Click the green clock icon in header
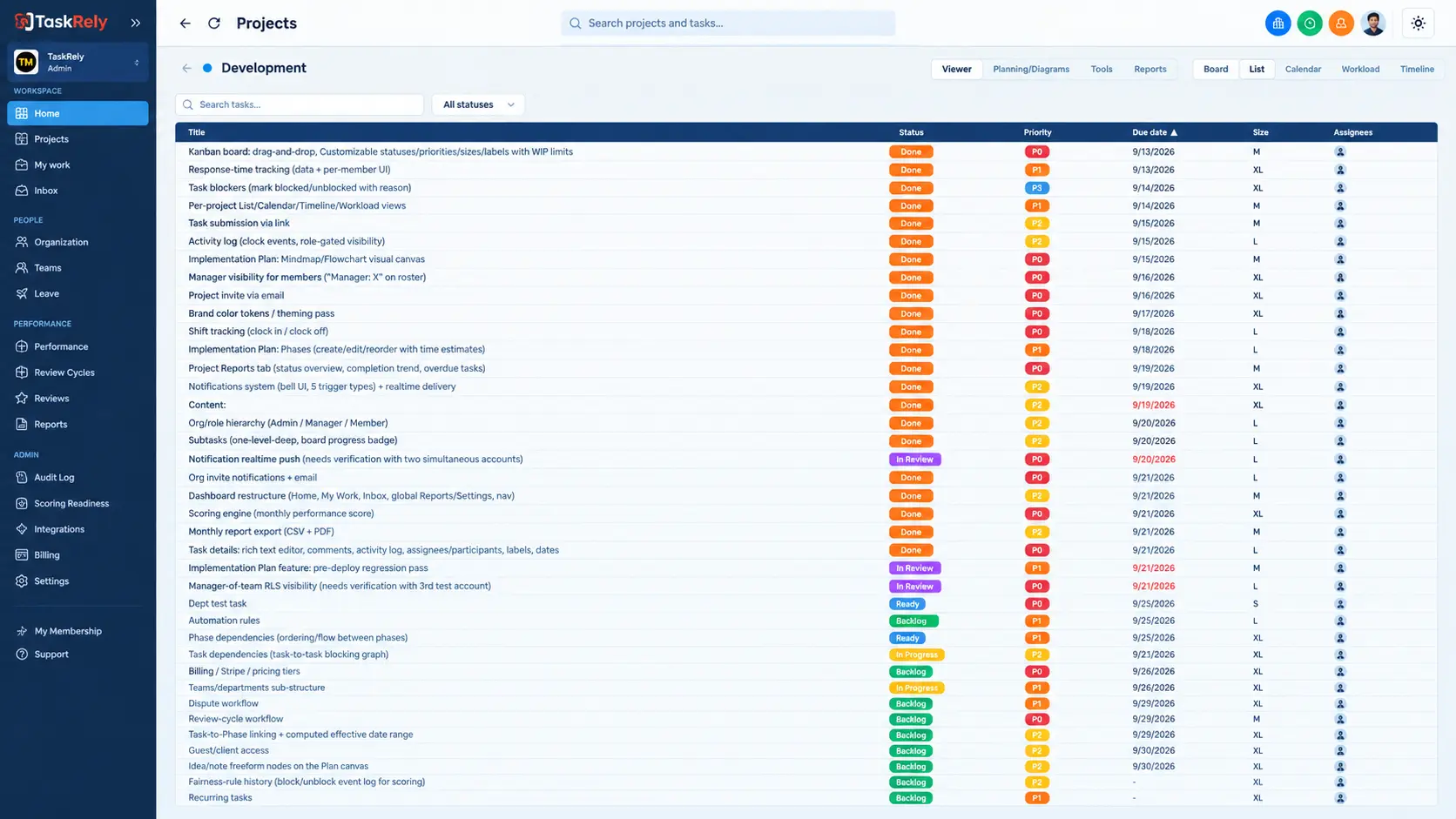The height and width of the screenshot is (819, 1456). click(x=1310, y=23)
